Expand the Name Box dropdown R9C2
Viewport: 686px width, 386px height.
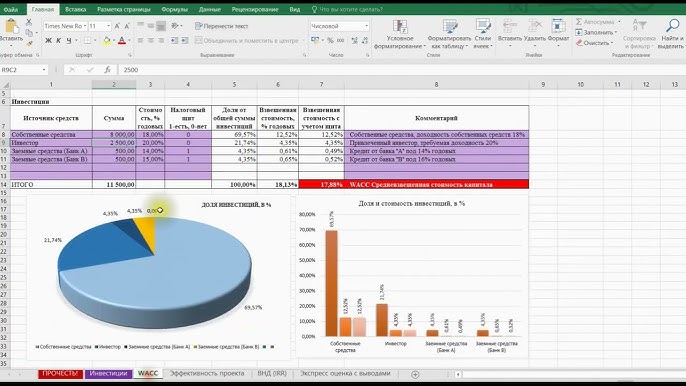44,70
